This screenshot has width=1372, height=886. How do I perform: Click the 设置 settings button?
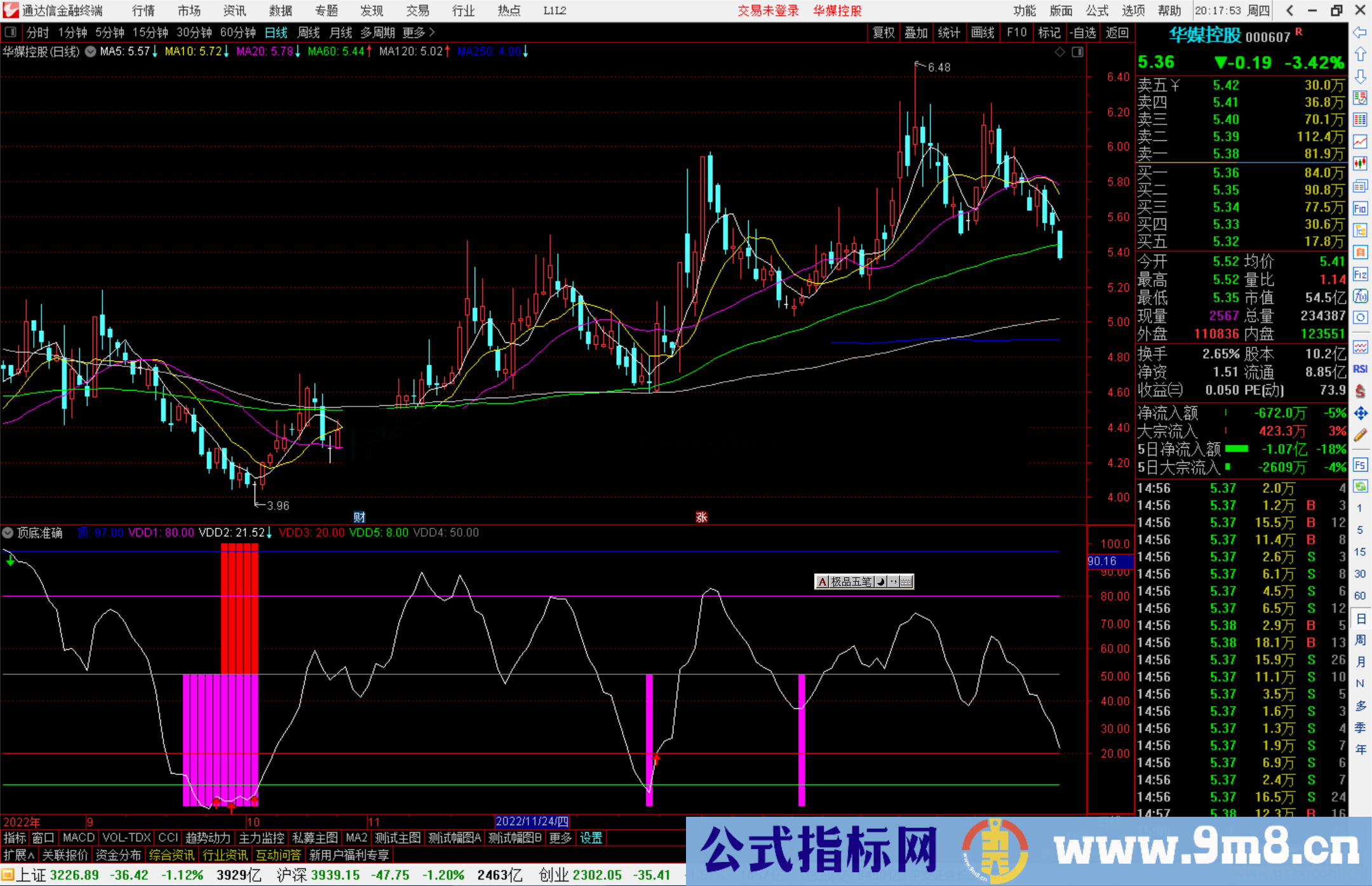[591, 837]
